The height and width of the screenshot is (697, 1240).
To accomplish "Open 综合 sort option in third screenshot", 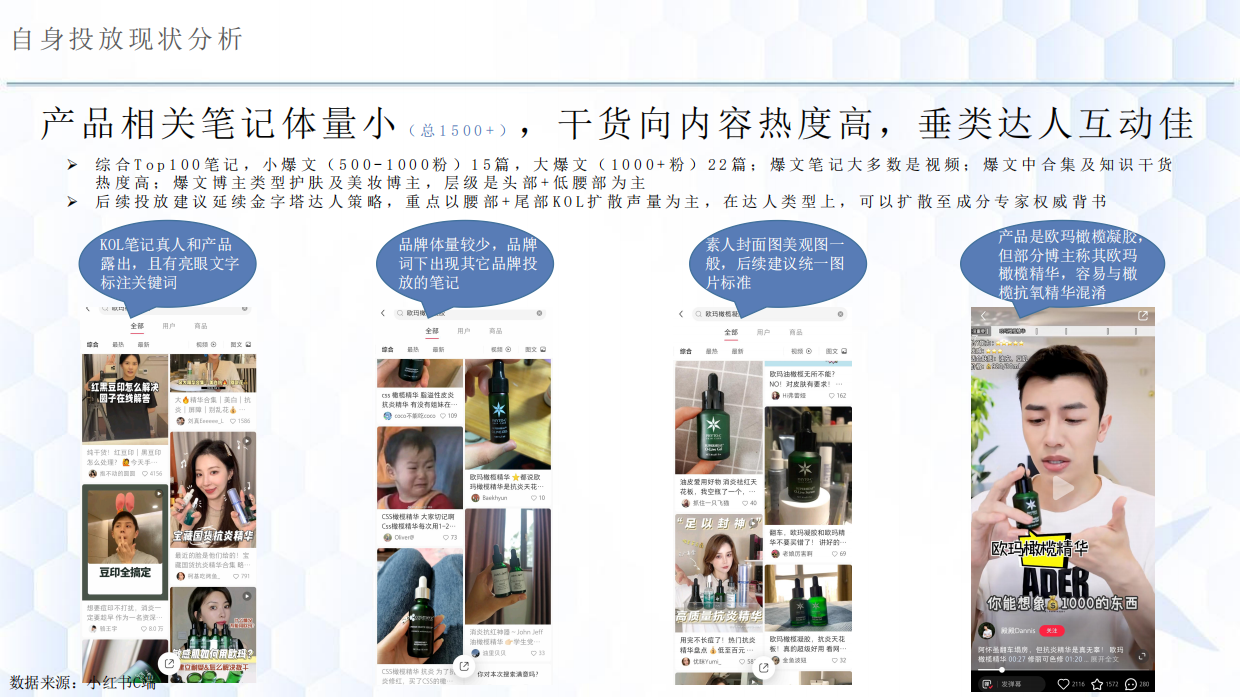I will pyautogui.click(x=686, y=351).
